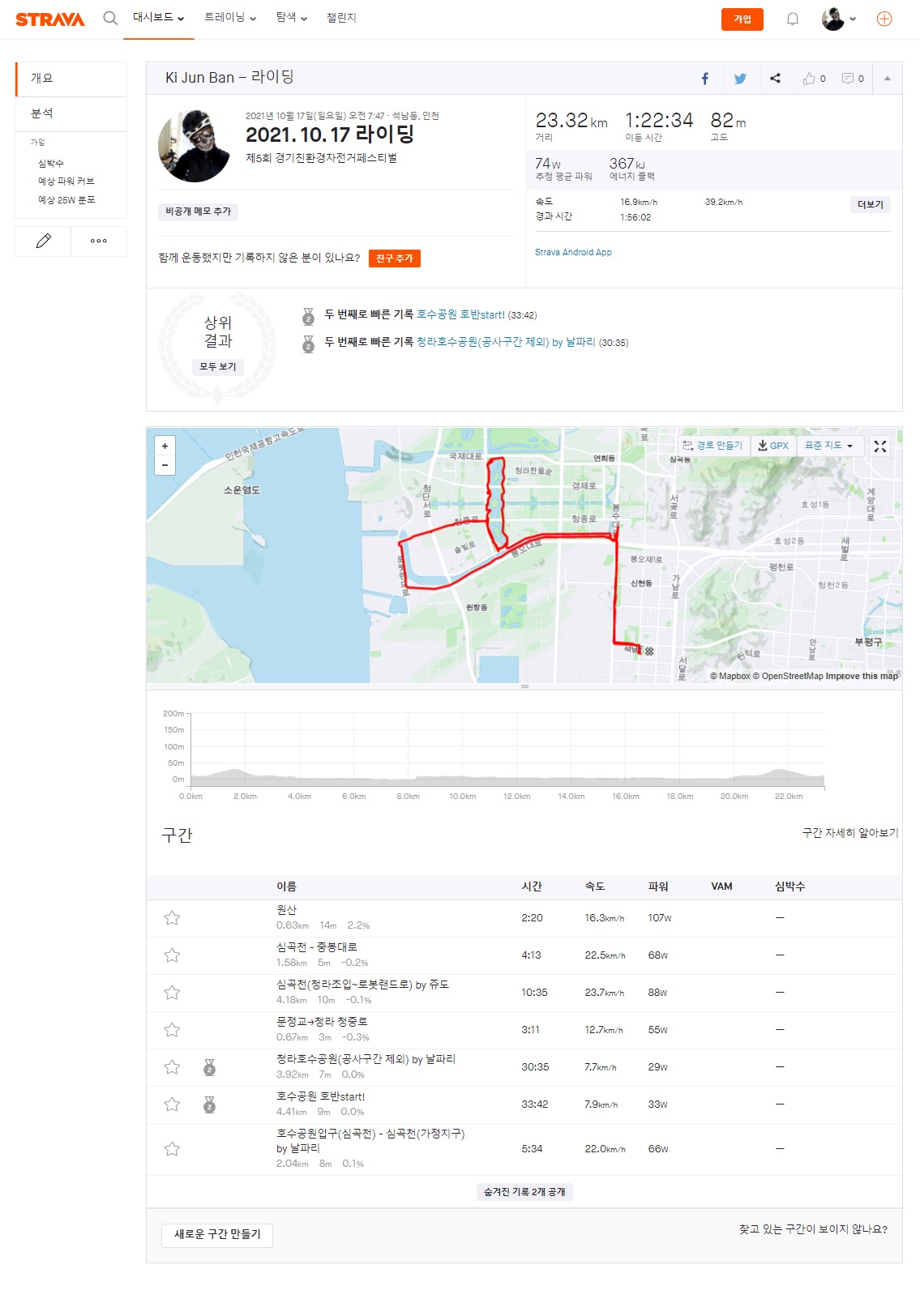Share activity on Twitter
Screen dimensions: 920x1316
click(x=739, y=79)
